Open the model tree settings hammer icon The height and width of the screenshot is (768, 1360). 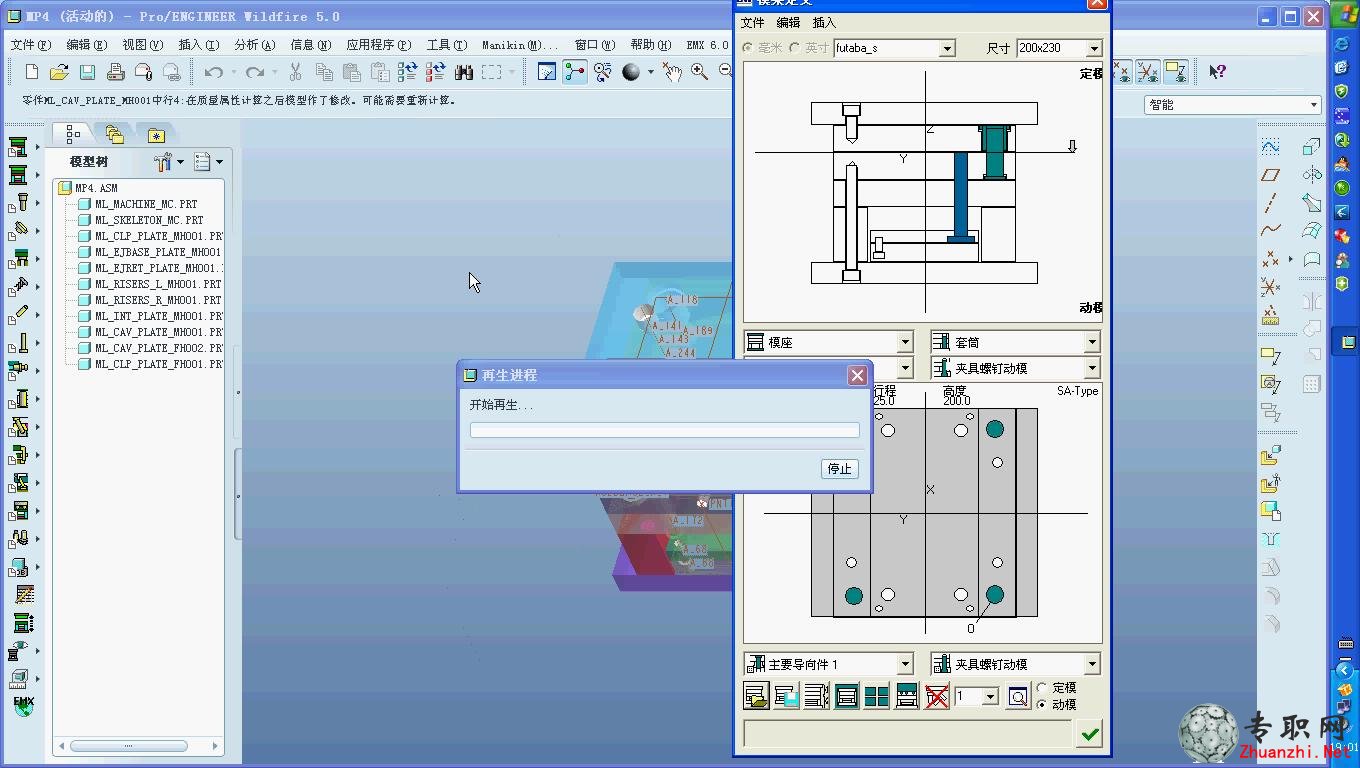pos(163,162)
